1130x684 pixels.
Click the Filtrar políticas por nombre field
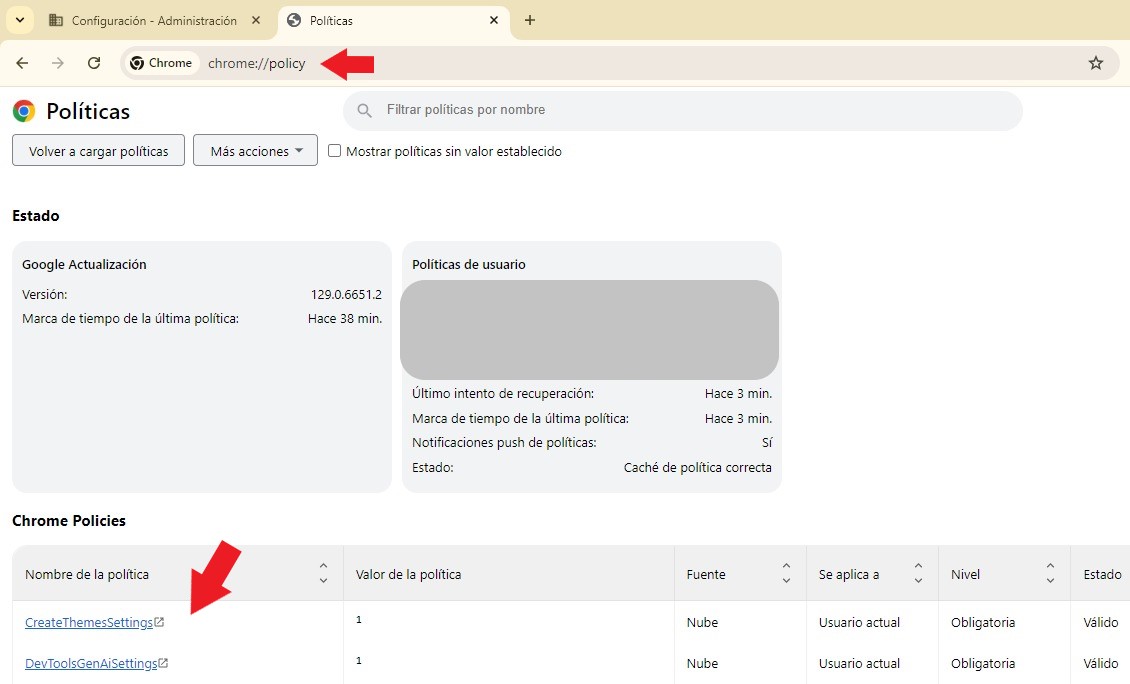(x=682, y=110)
